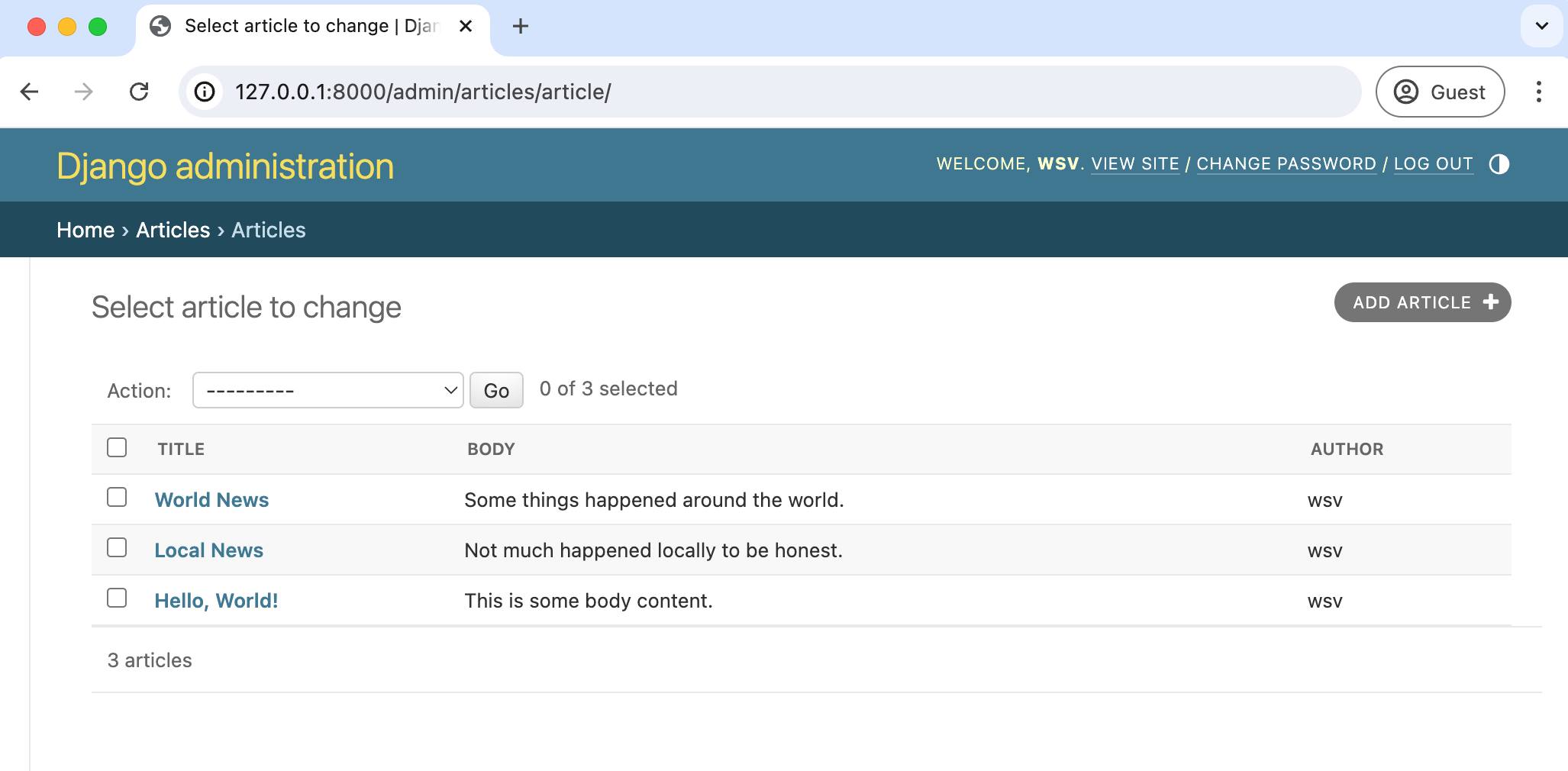Click the '0 of 3 selected' counter
This screenshot has height=771, width=1568.
point(608,389)
